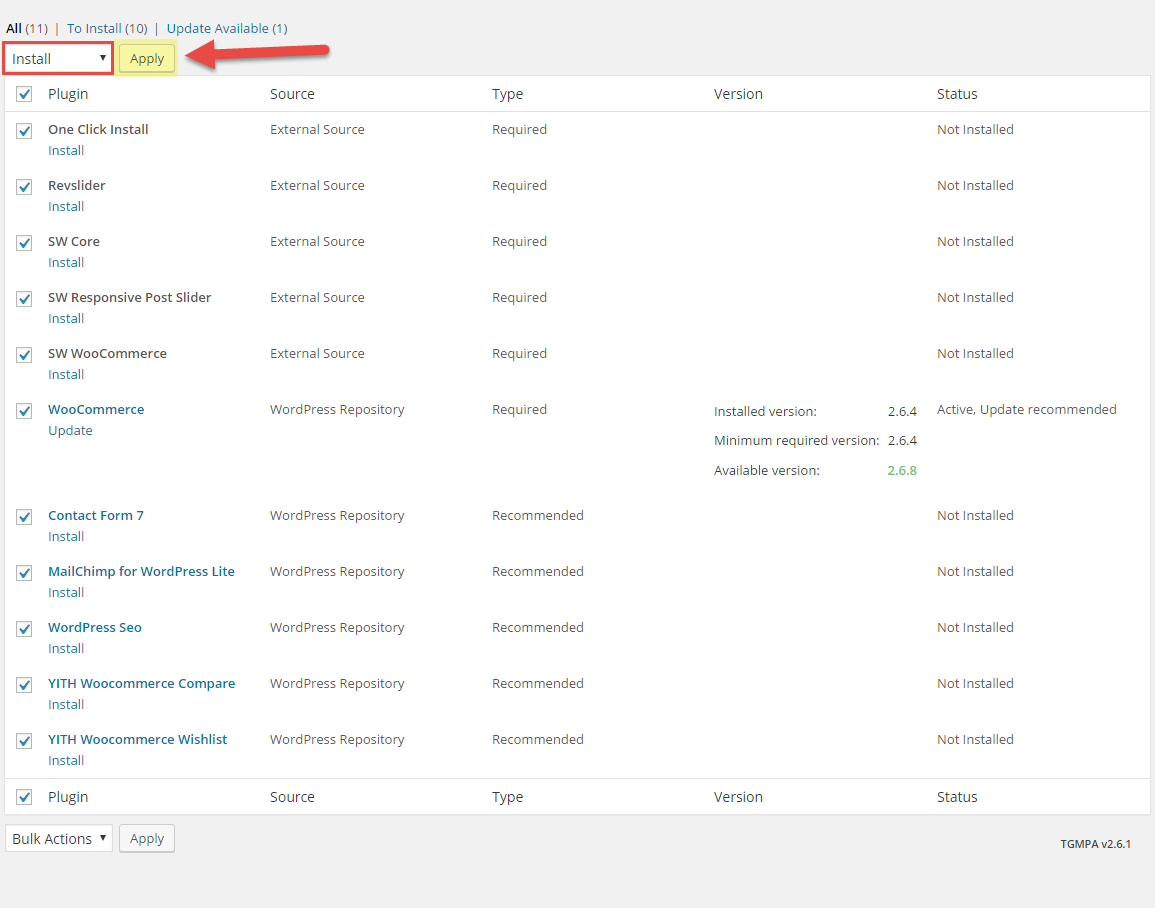Uncheck YITH Woocommerce Compare checkbox
Image resolution: width=1155 pixels, height=908 pixels.
click(24, 685)
